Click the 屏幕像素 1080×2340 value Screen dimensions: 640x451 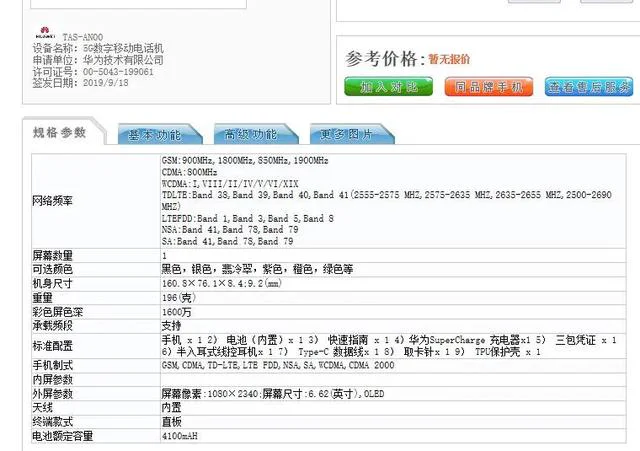tap(273, 394)
